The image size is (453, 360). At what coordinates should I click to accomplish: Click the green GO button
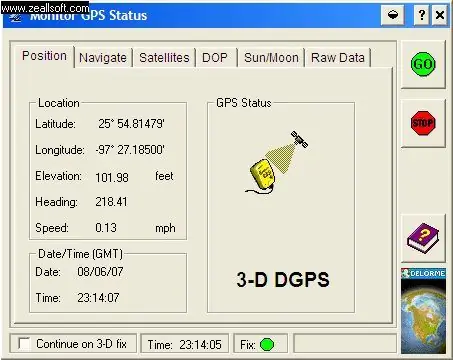coord(423,64)
